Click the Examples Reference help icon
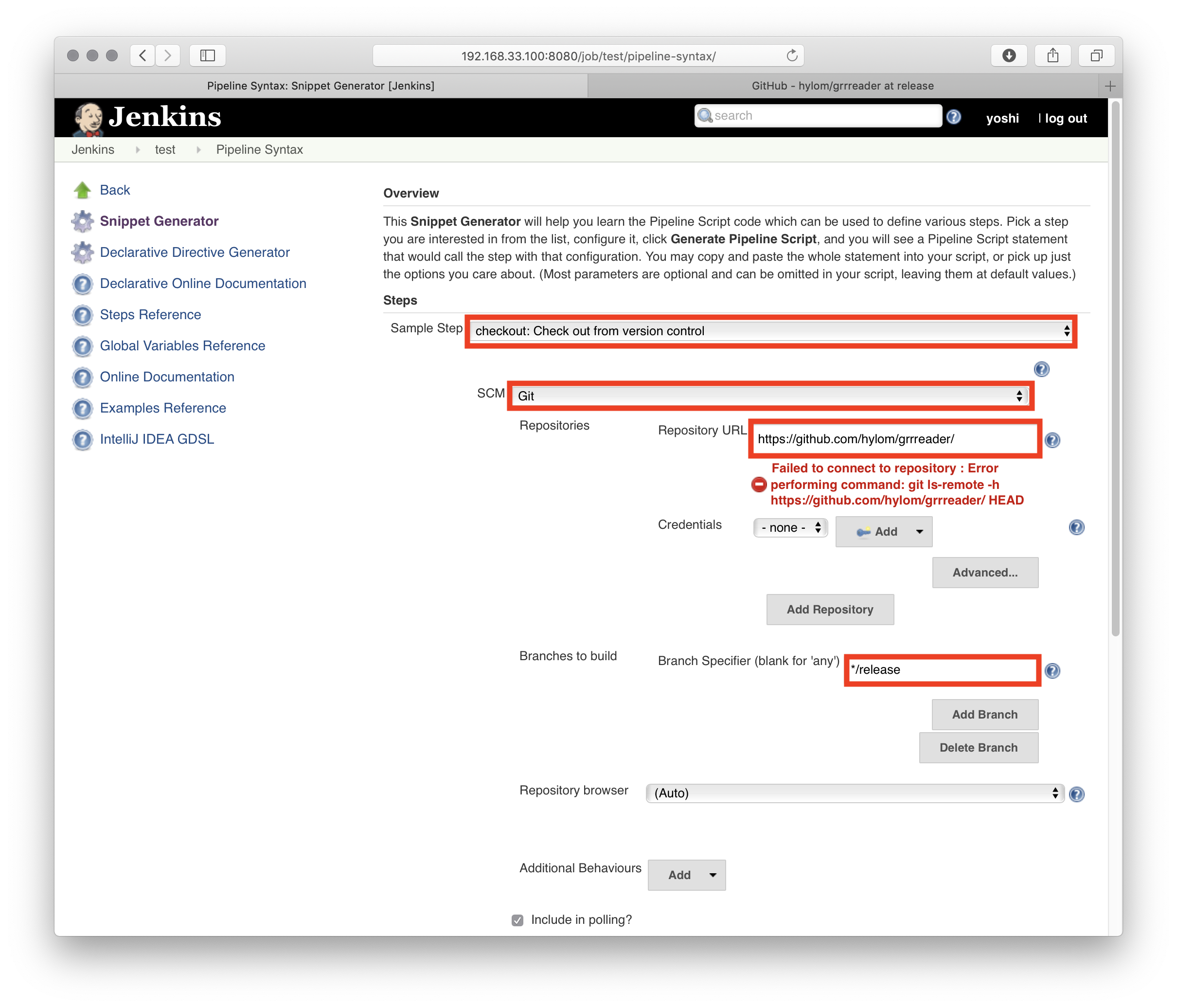Image resolution: width=1177 pixels, height=1008 pixels. click(82, 409)
